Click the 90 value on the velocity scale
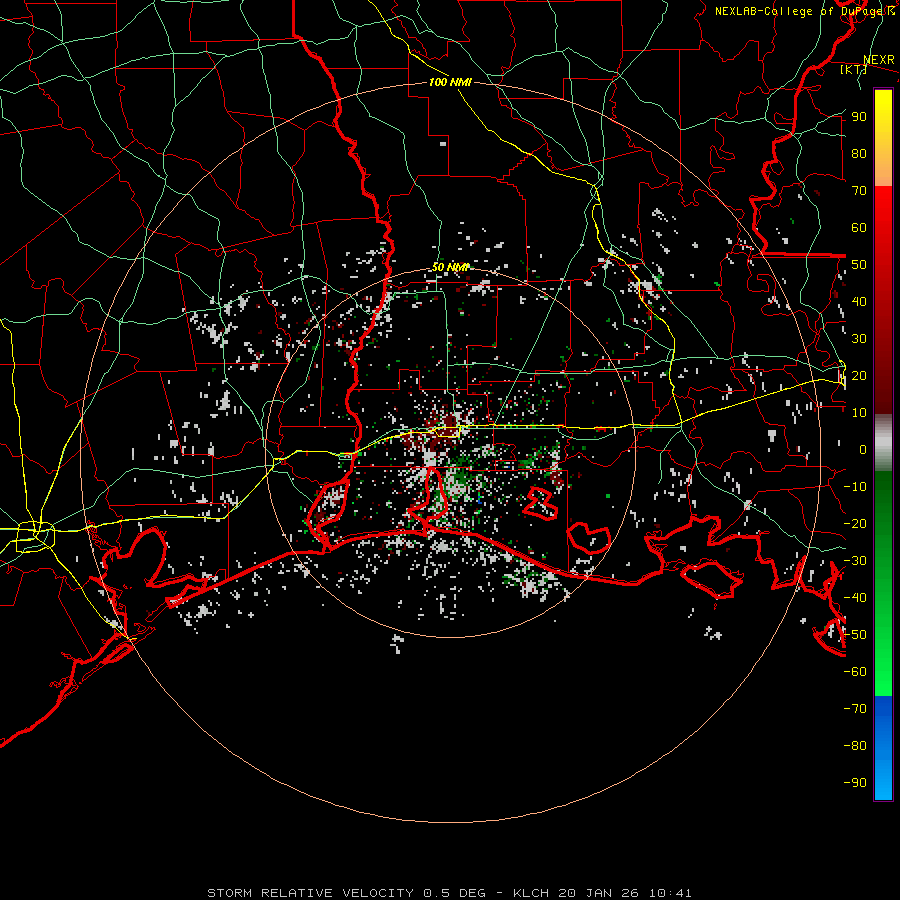 point(859,117)
